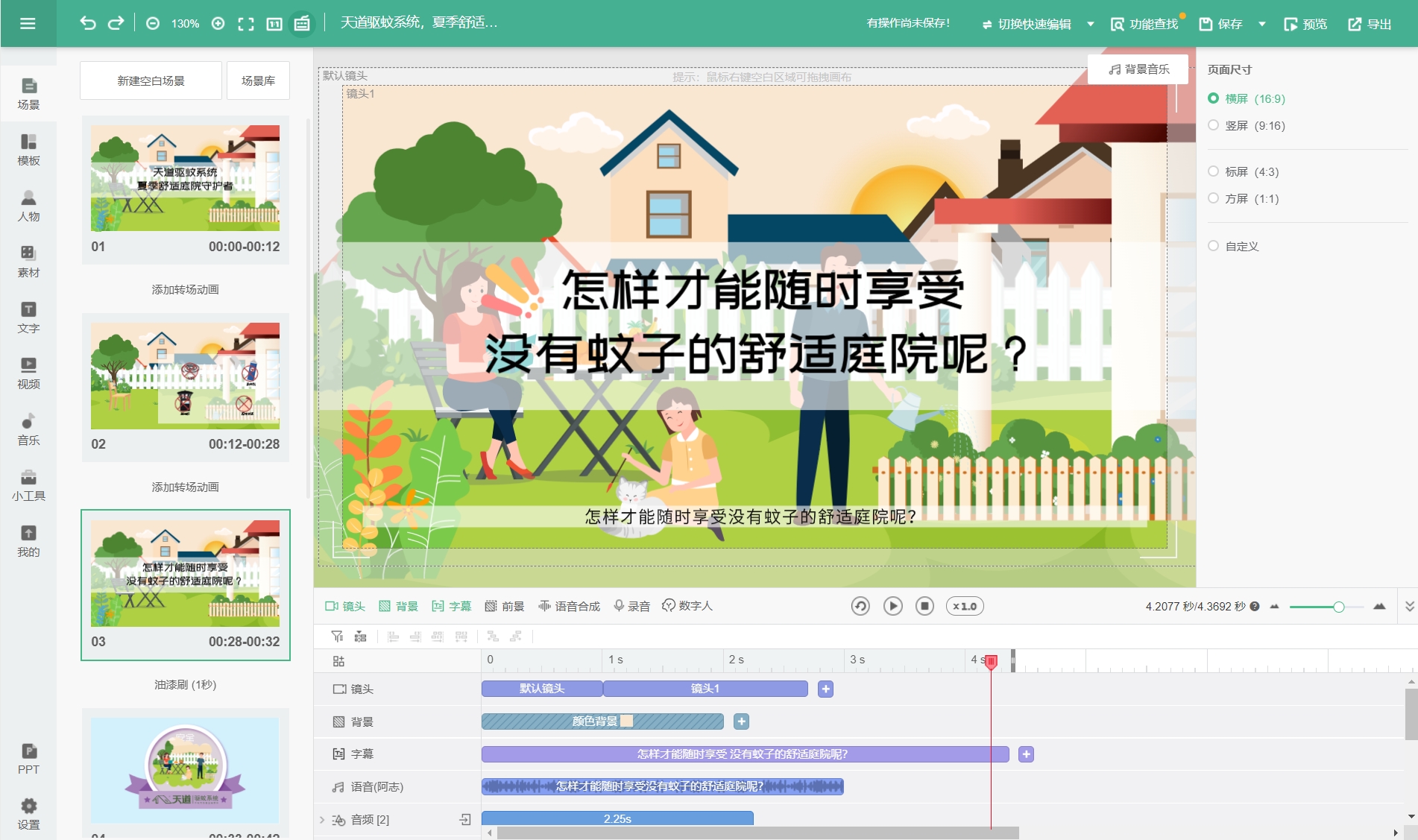Zoom in the canvas

pos(218,24)
